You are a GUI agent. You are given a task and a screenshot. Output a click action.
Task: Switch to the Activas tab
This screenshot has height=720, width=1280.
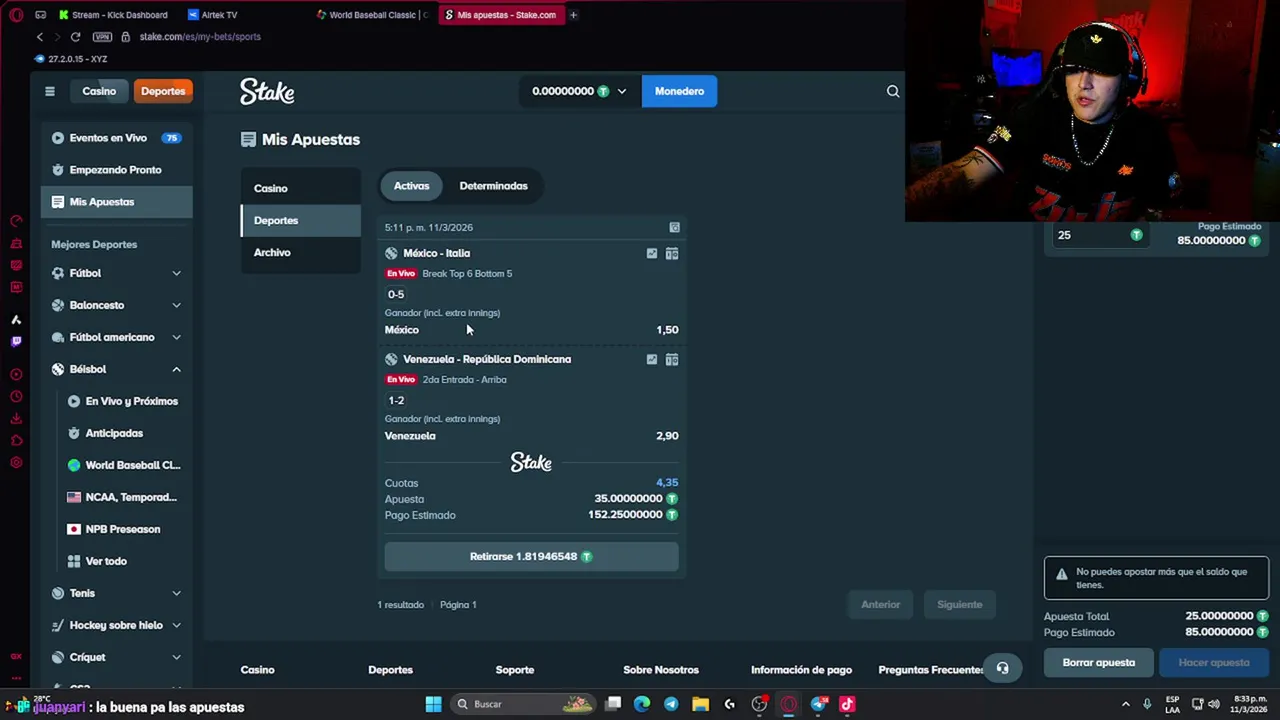411,186
